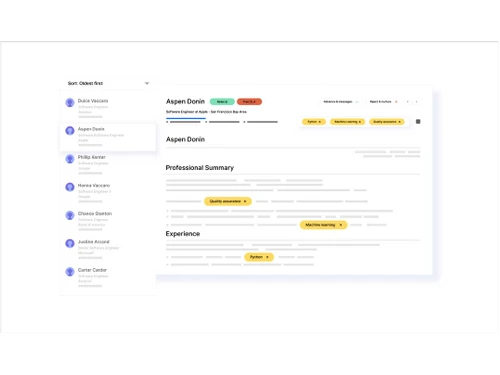The image size is (500, 375).
Task: Remove the Machine Learning tag in header filter bar
Action: [x=360, y=122]
